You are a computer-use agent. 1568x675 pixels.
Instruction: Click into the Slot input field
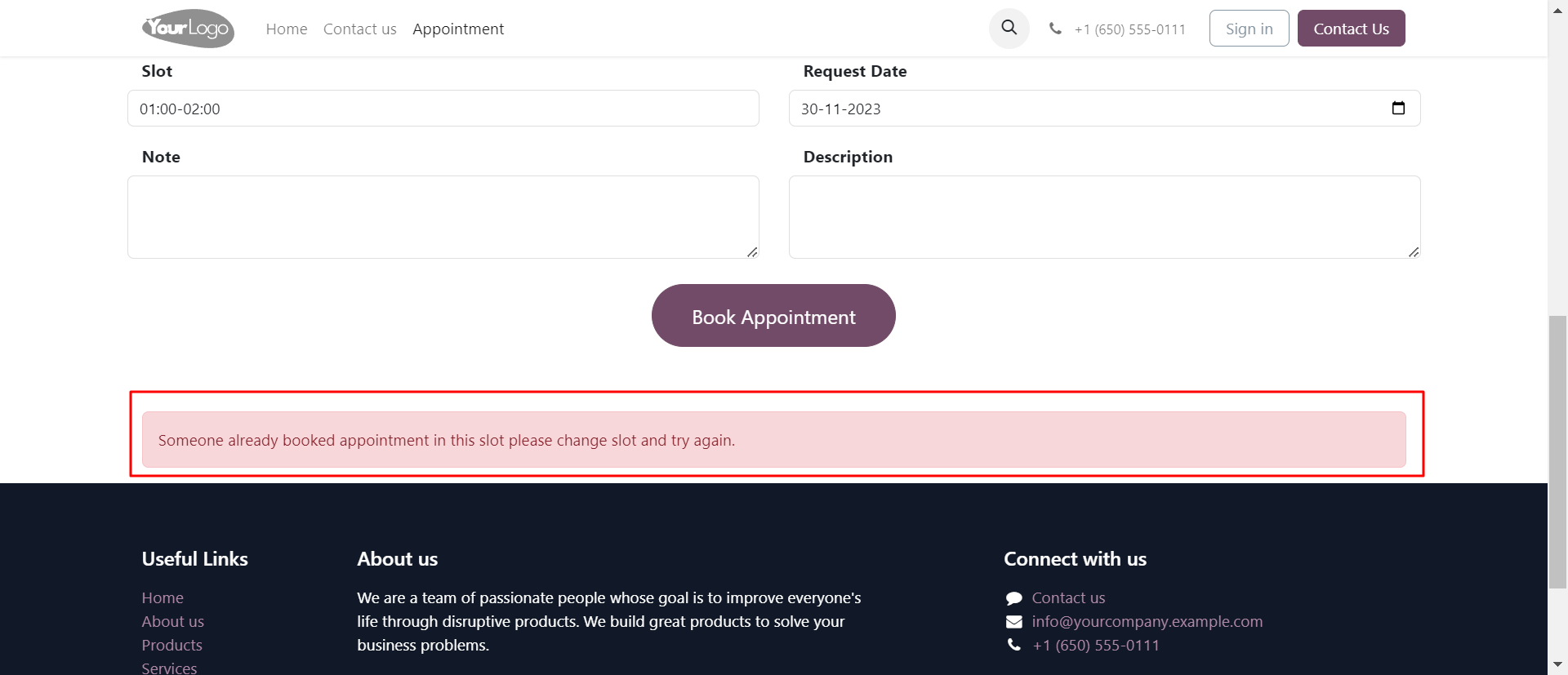click(x=443, y=109)
